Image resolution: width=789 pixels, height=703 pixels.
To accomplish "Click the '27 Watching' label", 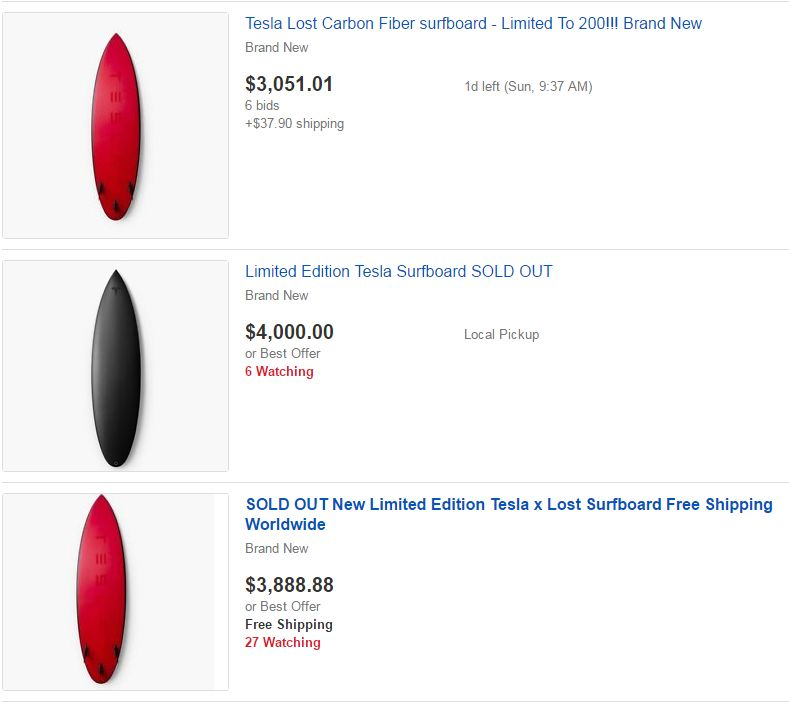I will [283, 642].
